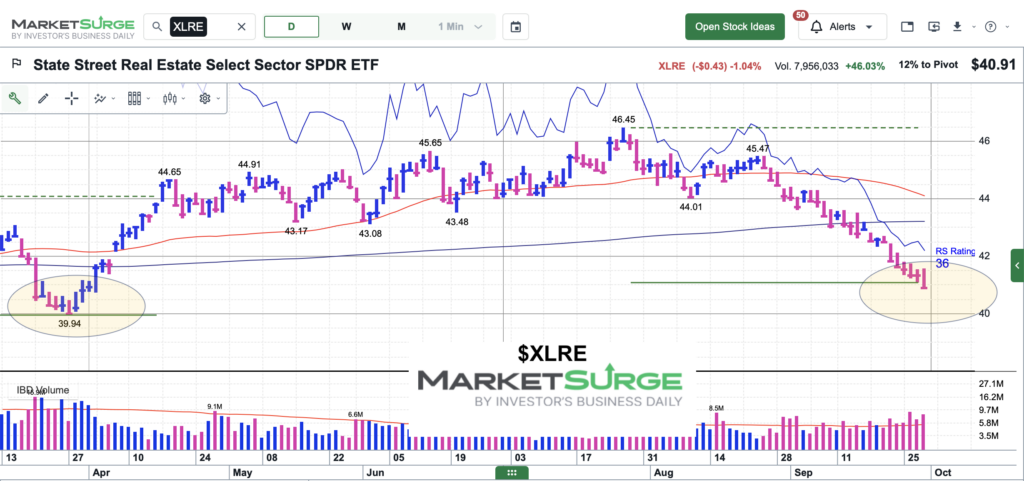Click the XLRE symbol search field
The width and height of the screenshot is (1024, 481).
pyautogui.click(x=199, y=27)
